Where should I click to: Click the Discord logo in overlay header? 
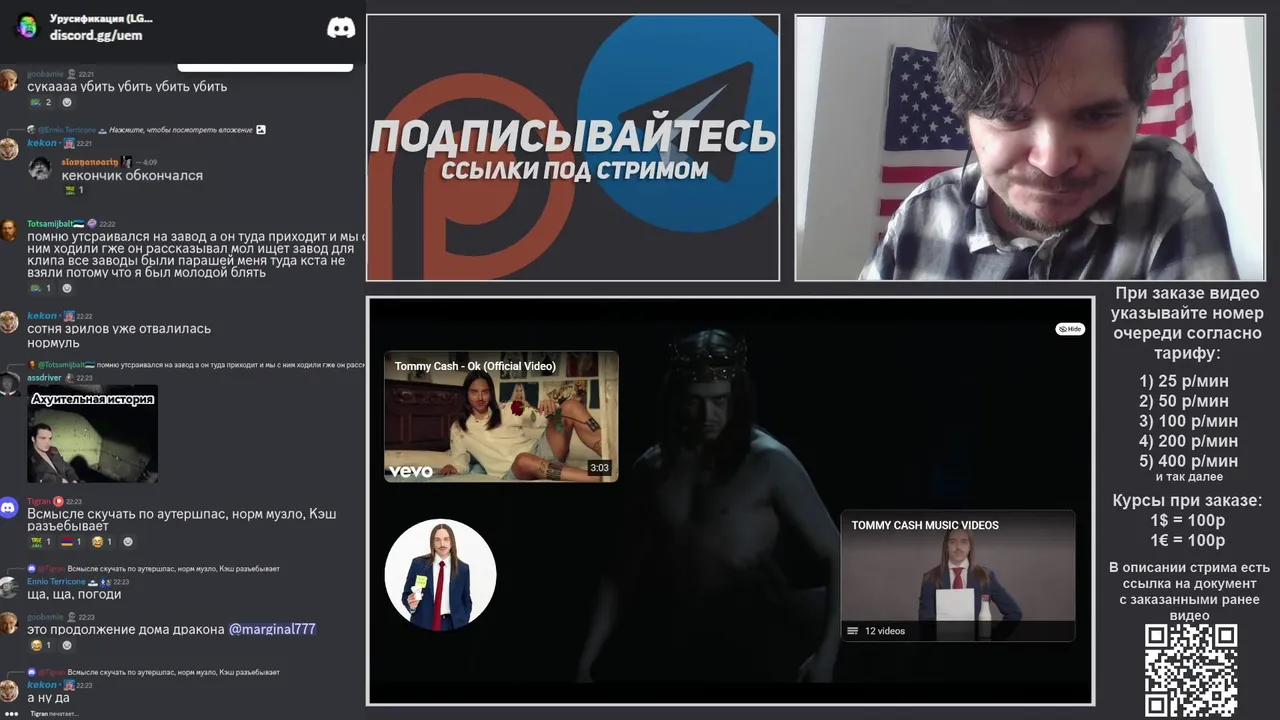pyautogui.click(x=341, y=28)
